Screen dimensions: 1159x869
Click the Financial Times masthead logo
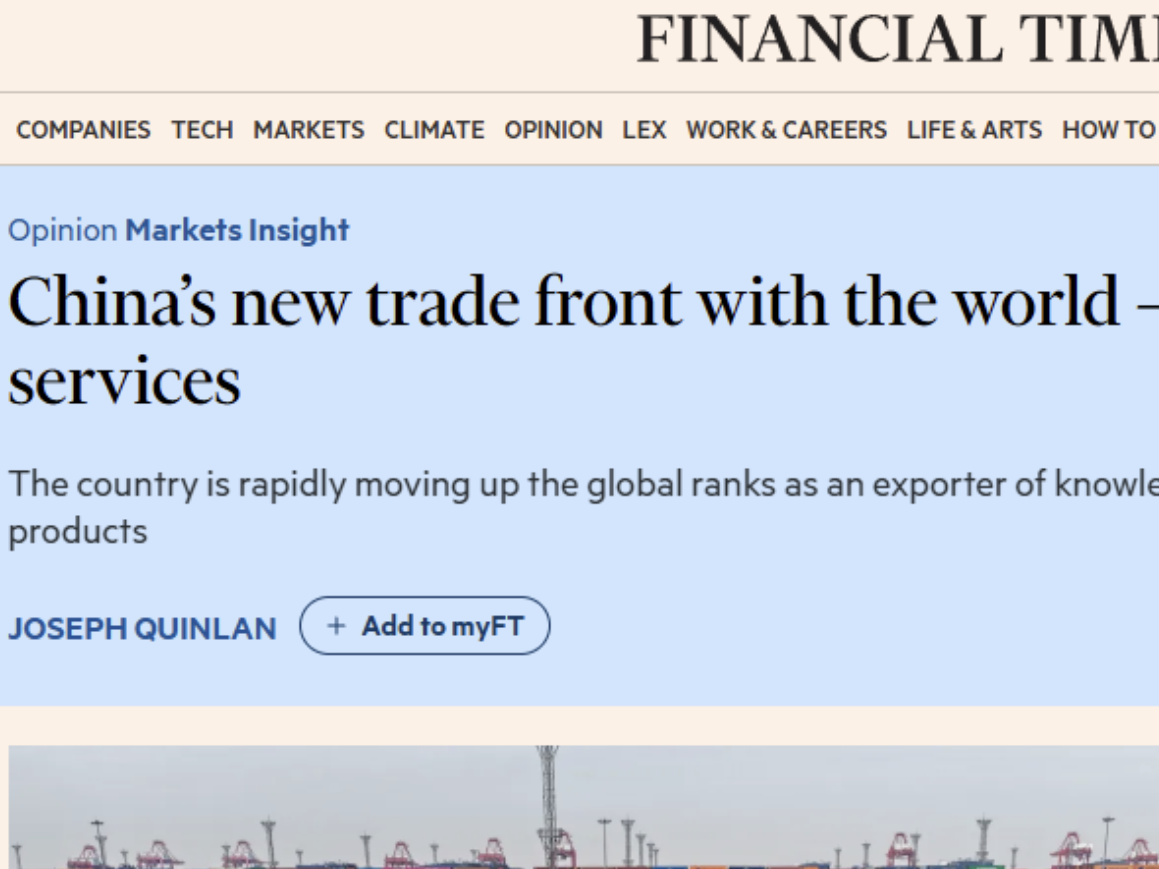point(897,40)
